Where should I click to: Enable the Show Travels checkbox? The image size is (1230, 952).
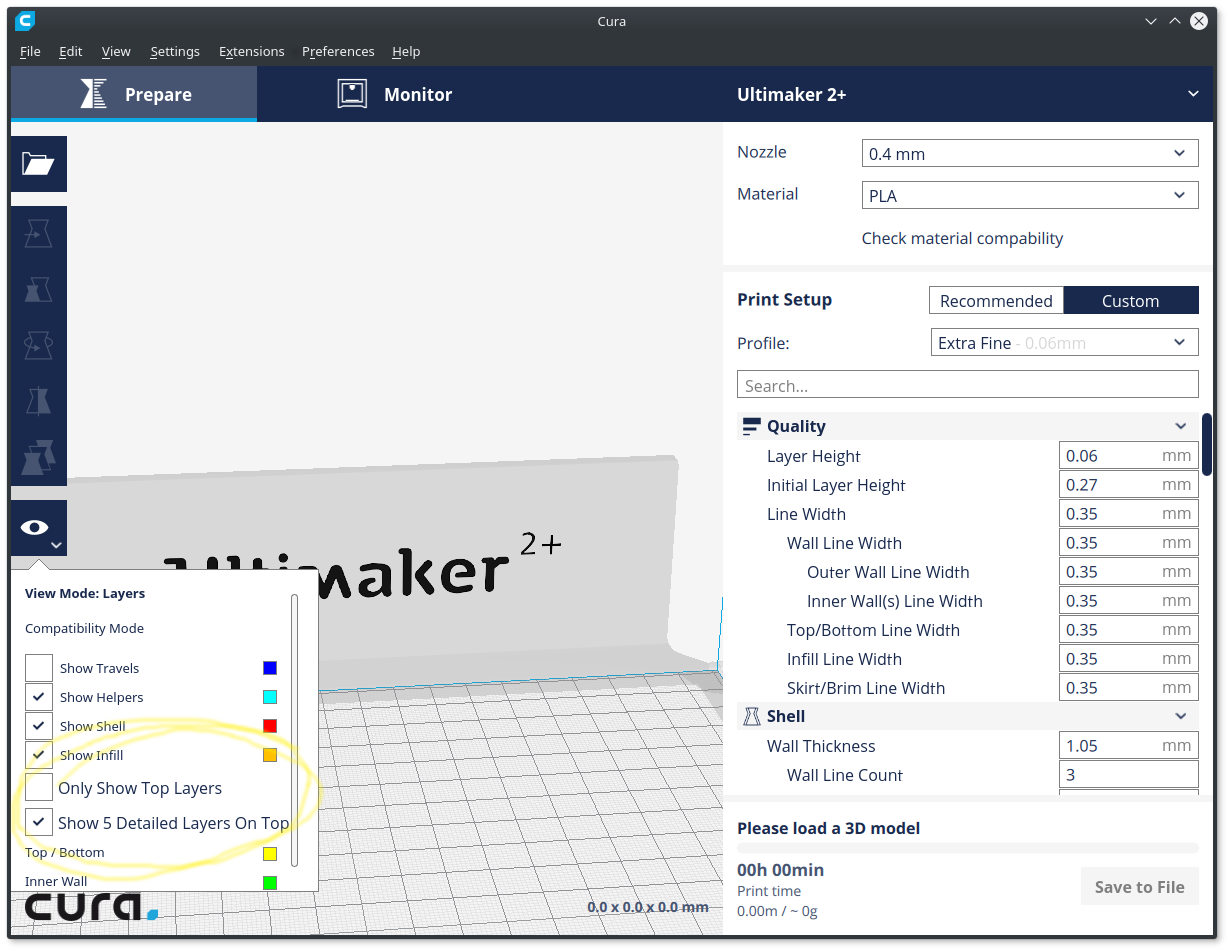click(x=39, y=668)
